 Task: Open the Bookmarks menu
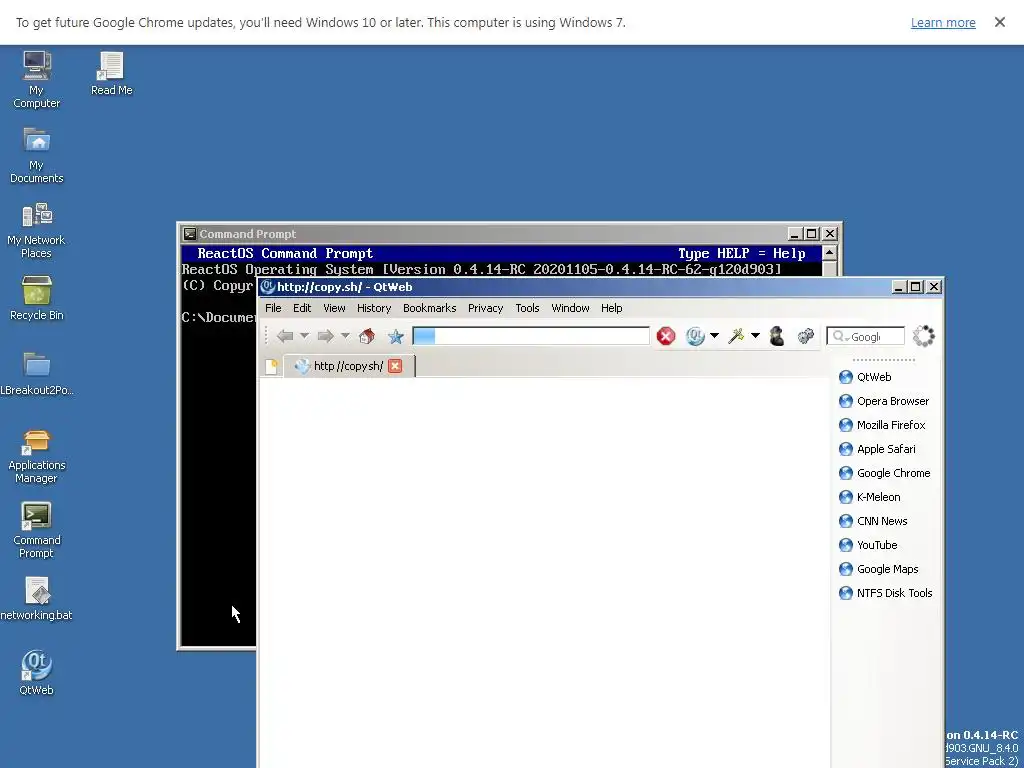430,308
